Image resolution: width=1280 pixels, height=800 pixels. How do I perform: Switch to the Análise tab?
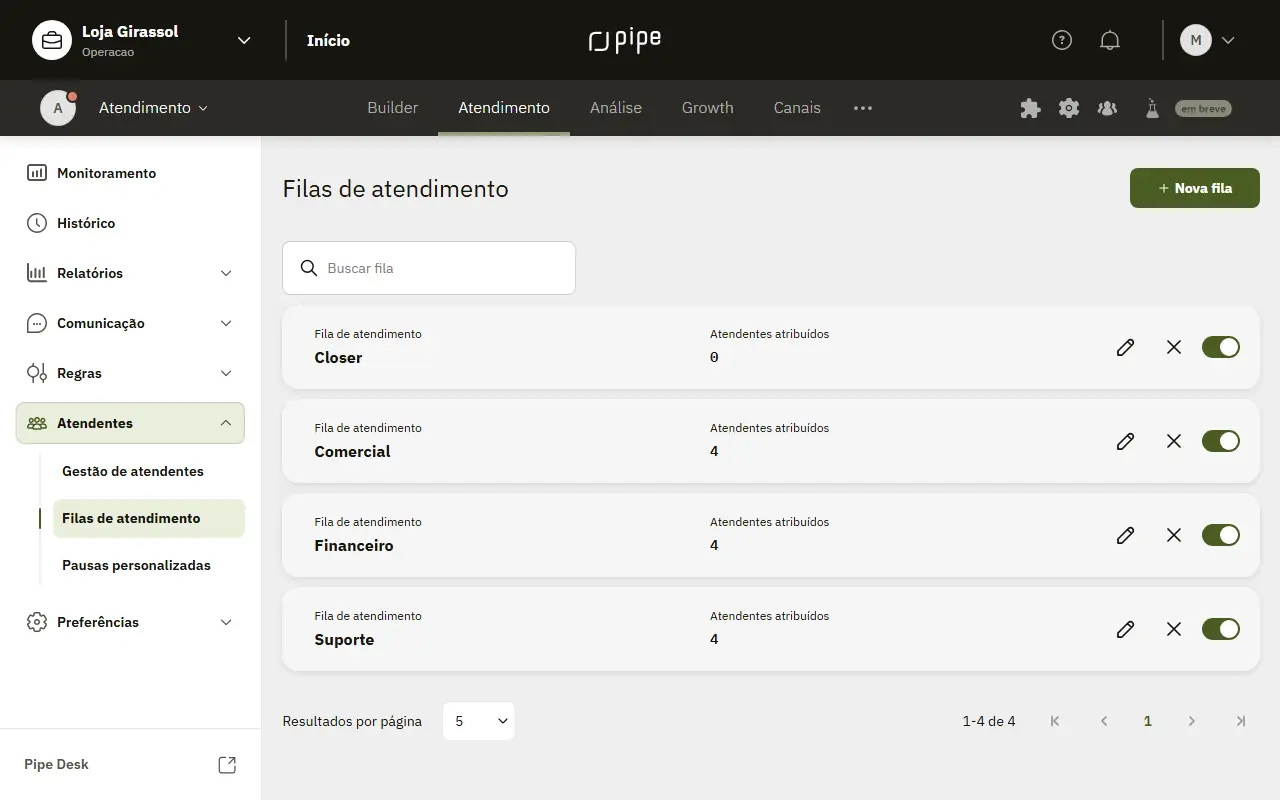tap(616, 108)
